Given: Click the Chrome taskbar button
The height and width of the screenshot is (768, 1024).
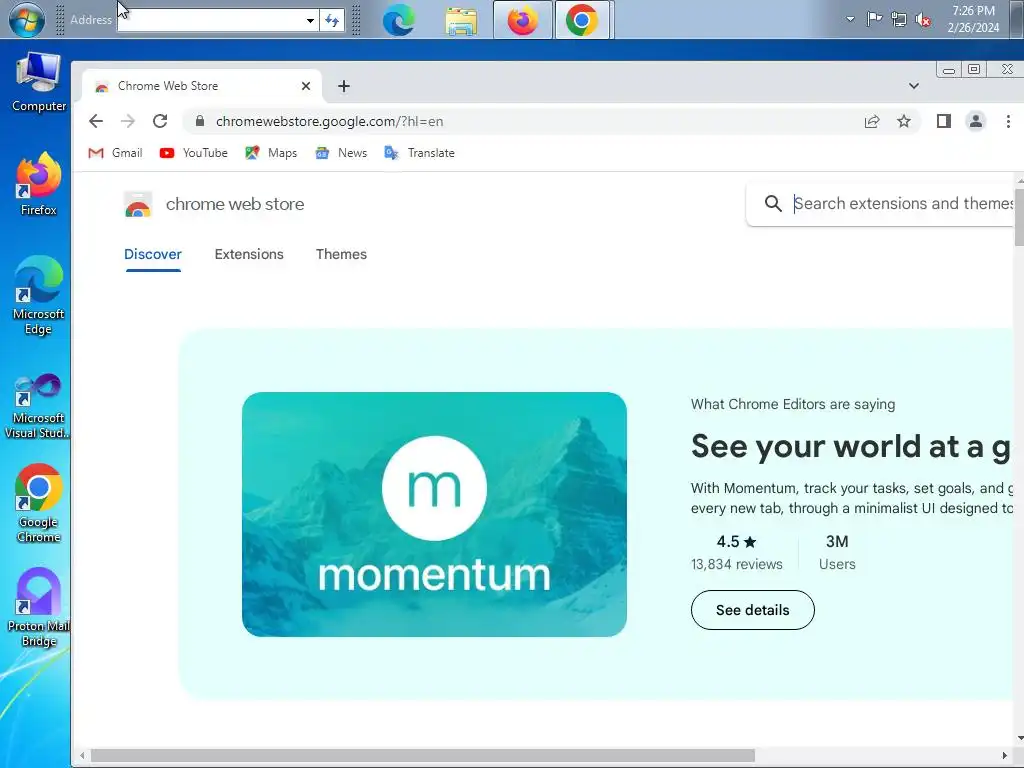Looking at the screenshot, I should [582, 20].
